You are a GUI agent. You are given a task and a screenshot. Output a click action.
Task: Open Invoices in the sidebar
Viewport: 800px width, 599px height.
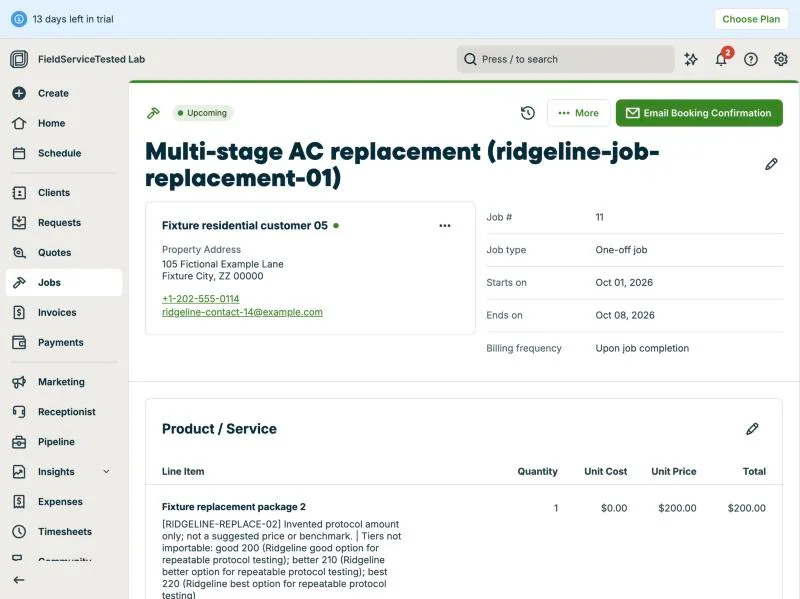click(64, 312)
